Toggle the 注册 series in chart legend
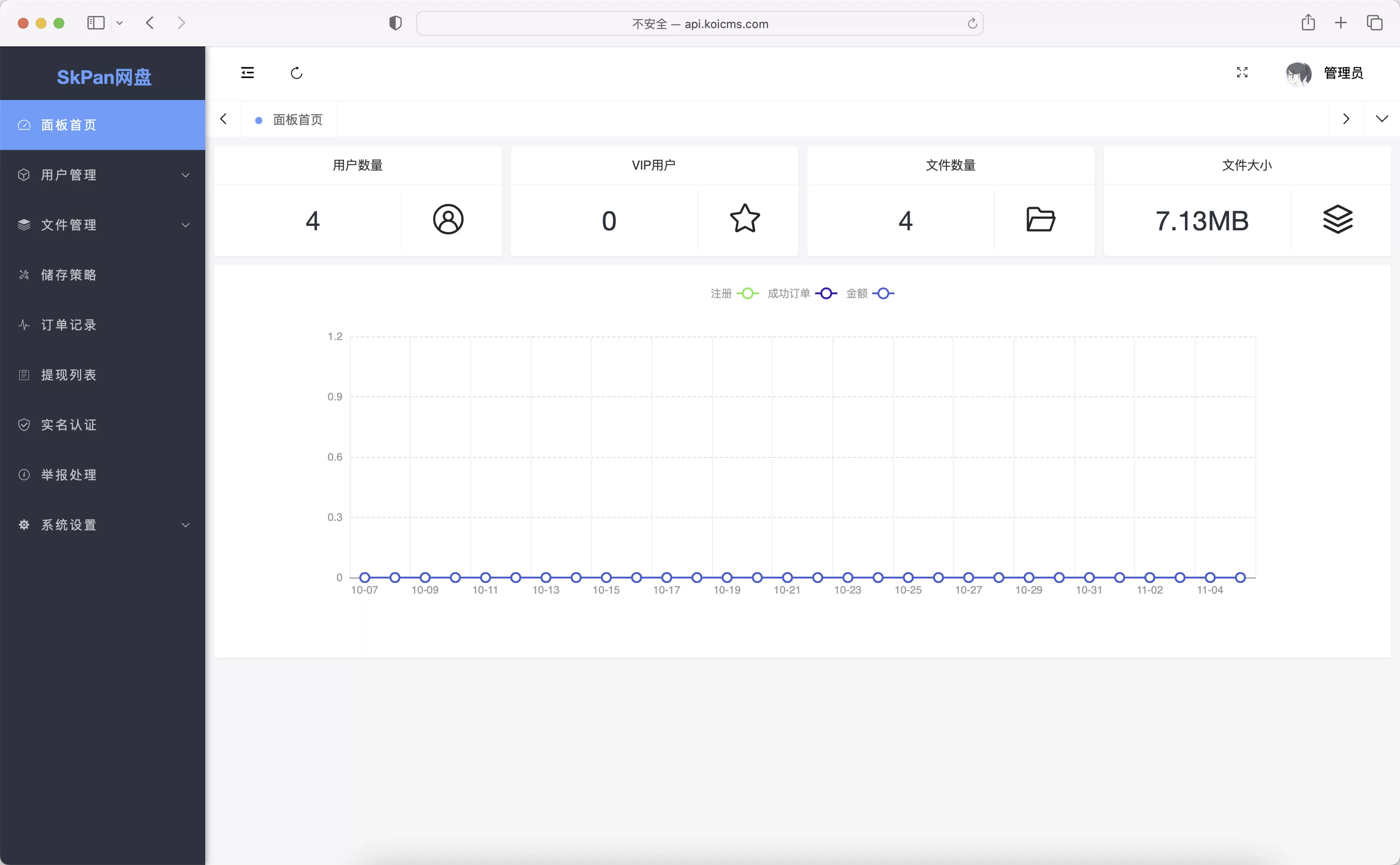Screen dimensions: 1400x865 (735, 294)
